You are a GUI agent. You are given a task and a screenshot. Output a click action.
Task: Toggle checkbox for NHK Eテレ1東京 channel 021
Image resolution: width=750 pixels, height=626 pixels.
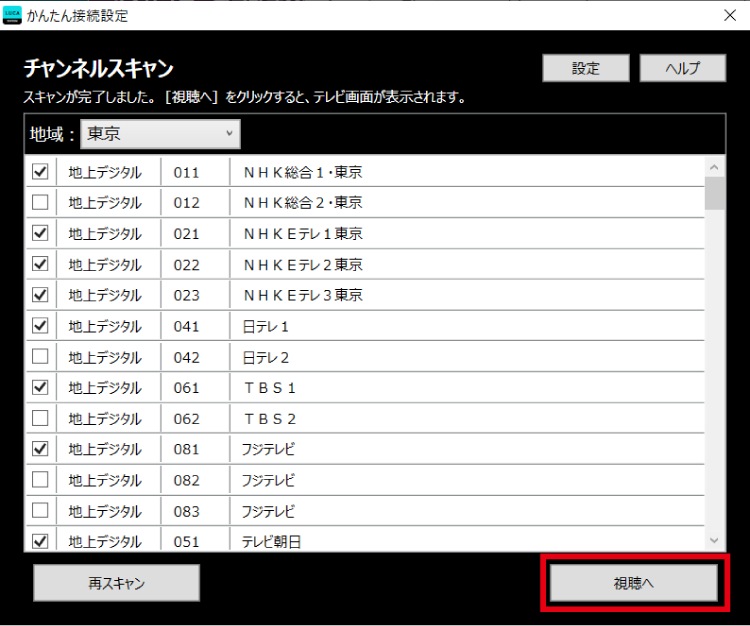[40, 234]
